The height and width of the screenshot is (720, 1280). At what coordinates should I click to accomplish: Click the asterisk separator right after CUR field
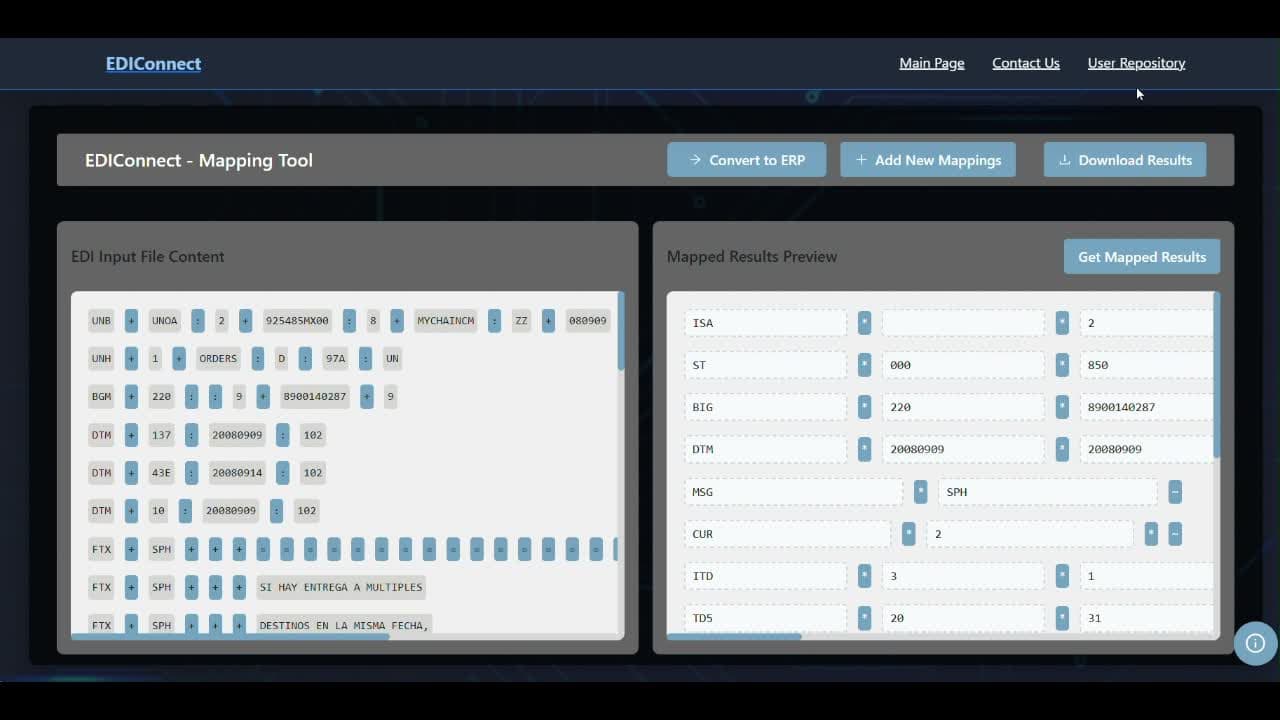[908, 534]
